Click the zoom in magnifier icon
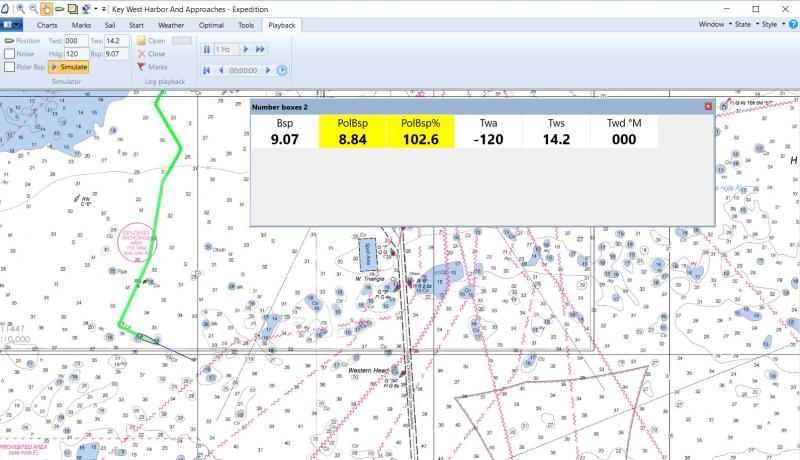Image resolution: width=800 pixels, height=460 pixels. click(x=21, y=7)
